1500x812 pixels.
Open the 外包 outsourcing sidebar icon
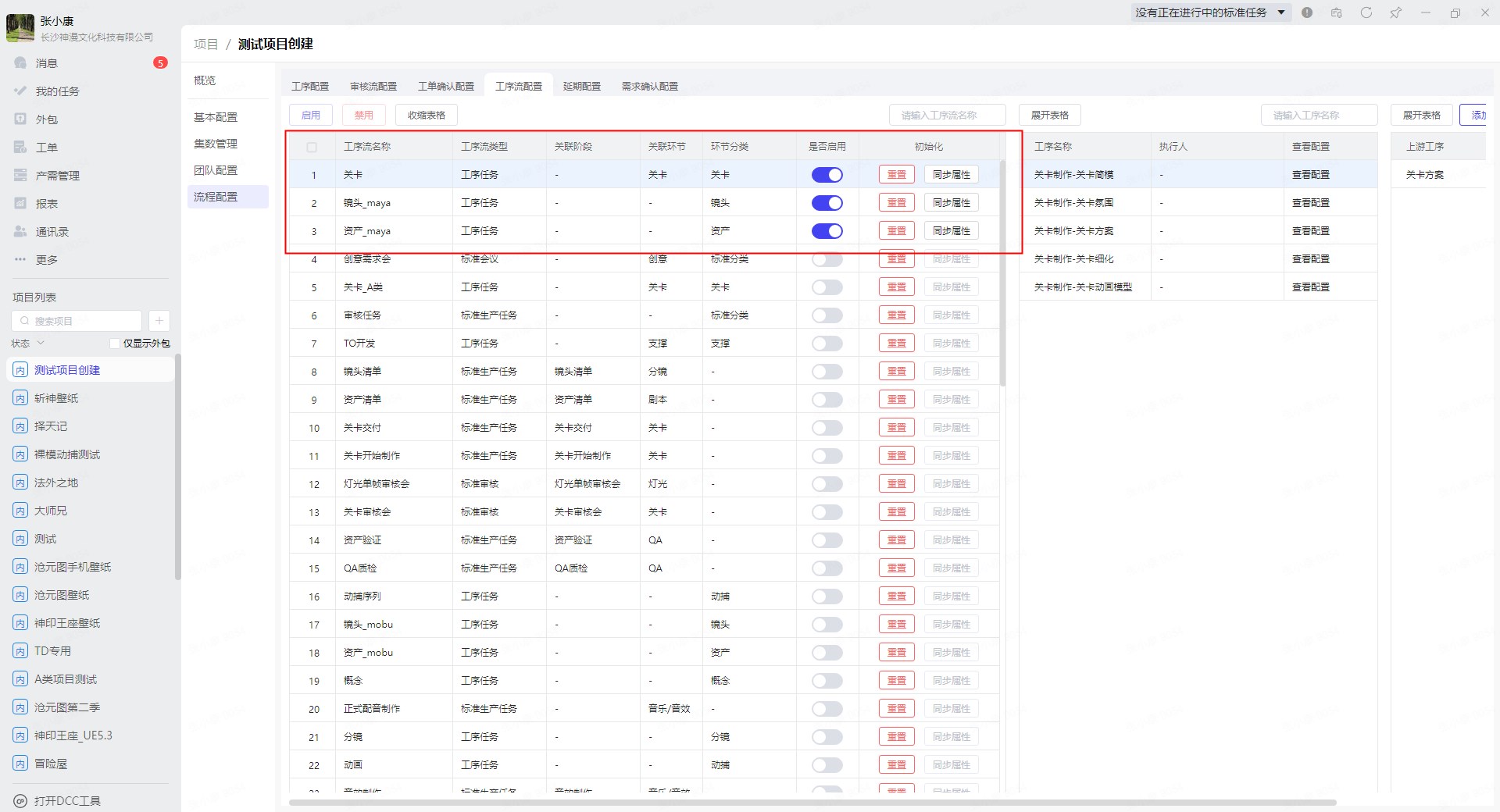(x=21, y=119)
